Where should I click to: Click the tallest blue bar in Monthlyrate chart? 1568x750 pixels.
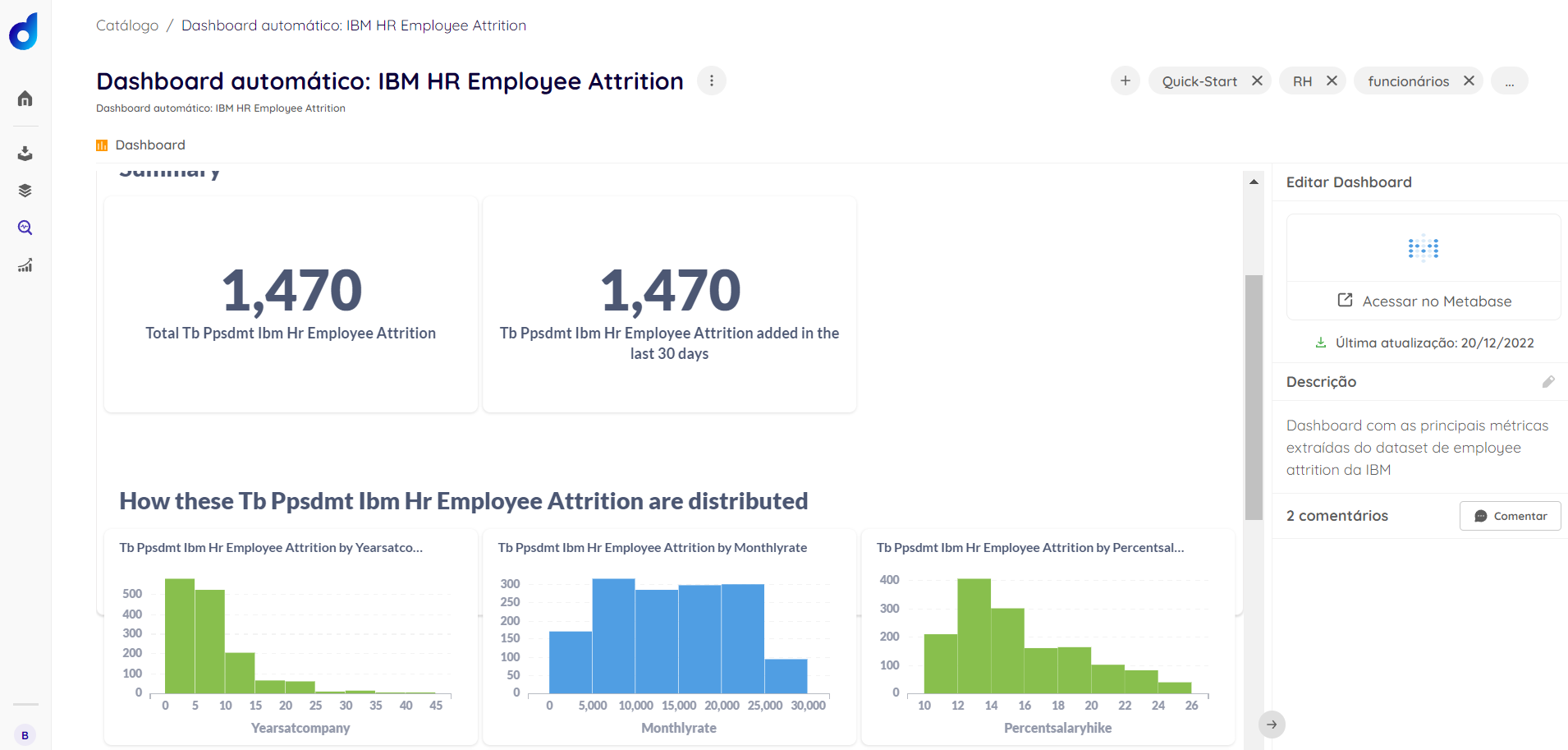pyautogui.click(x=613, y=636)
